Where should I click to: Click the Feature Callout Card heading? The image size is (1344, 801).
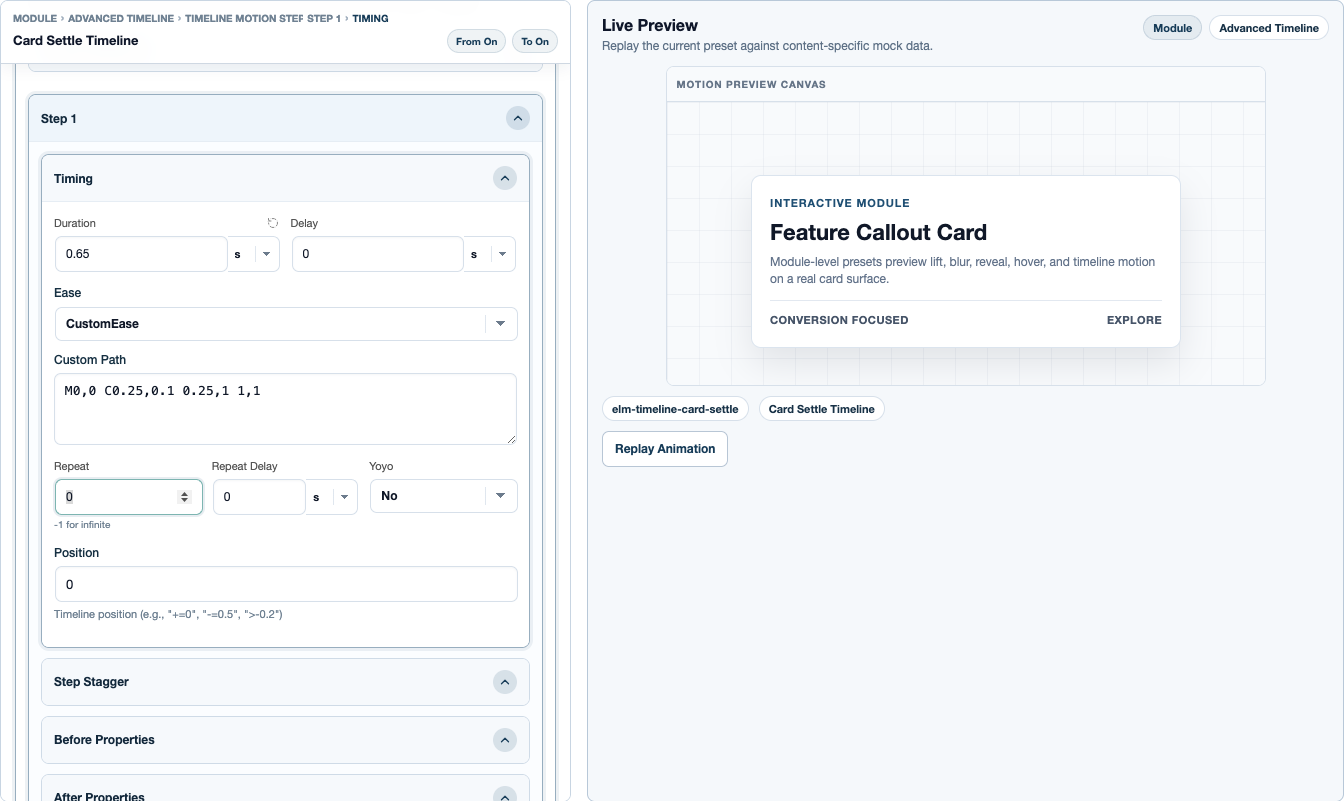tap(878, 233)
